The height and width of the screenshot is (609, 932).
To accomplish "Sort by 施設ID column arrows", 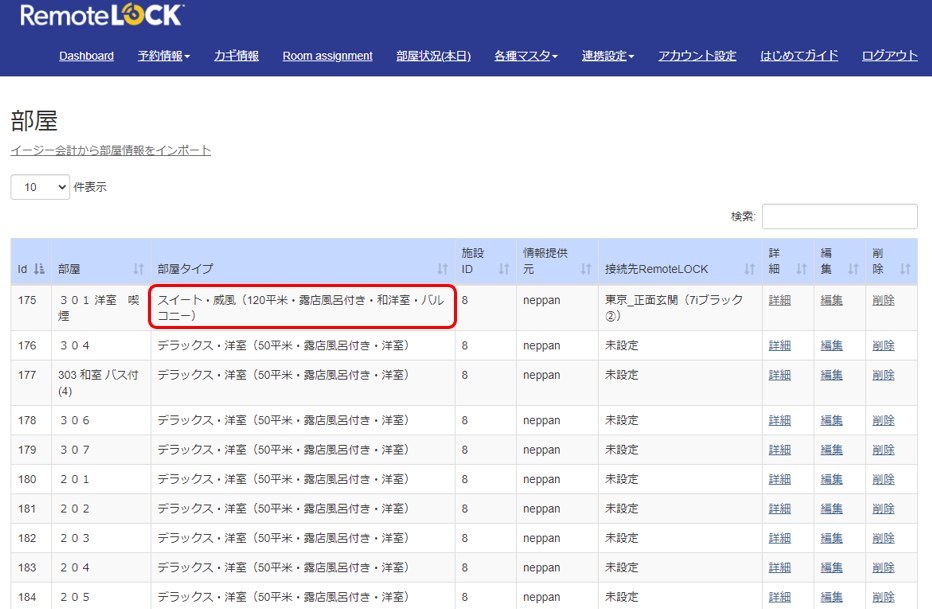I will tap(504, 269).
